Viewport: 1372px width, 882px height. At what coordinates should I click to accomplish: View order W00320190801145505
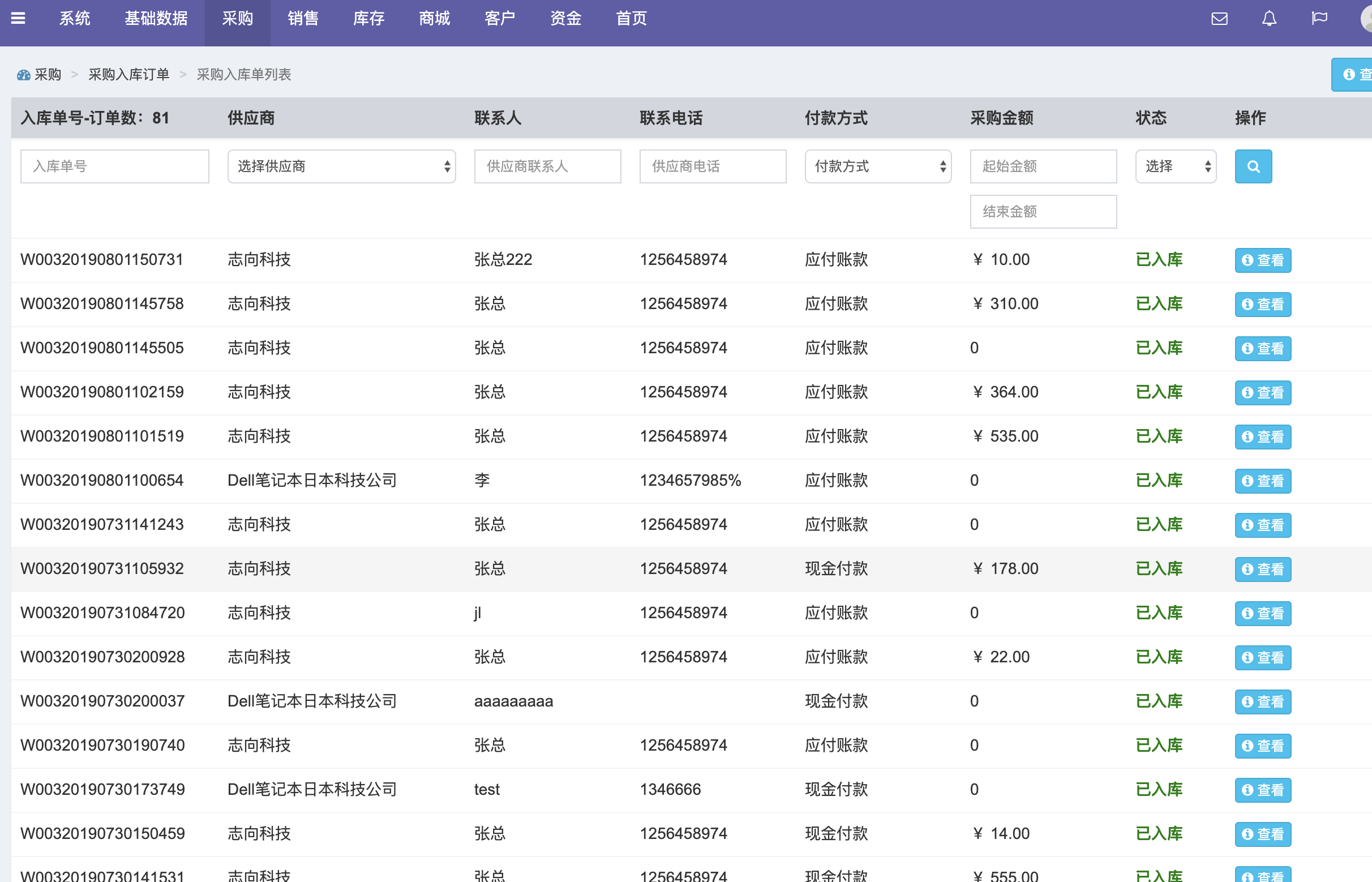click(1263, 349)
